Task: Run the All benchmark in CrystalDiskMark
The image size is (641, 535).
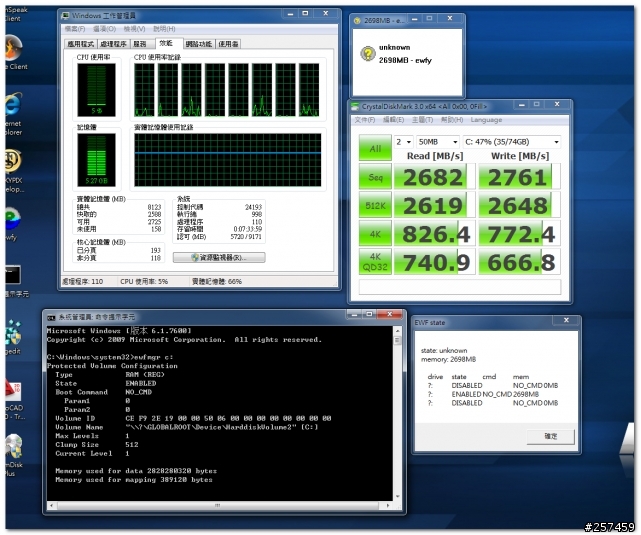Action: 373,150
